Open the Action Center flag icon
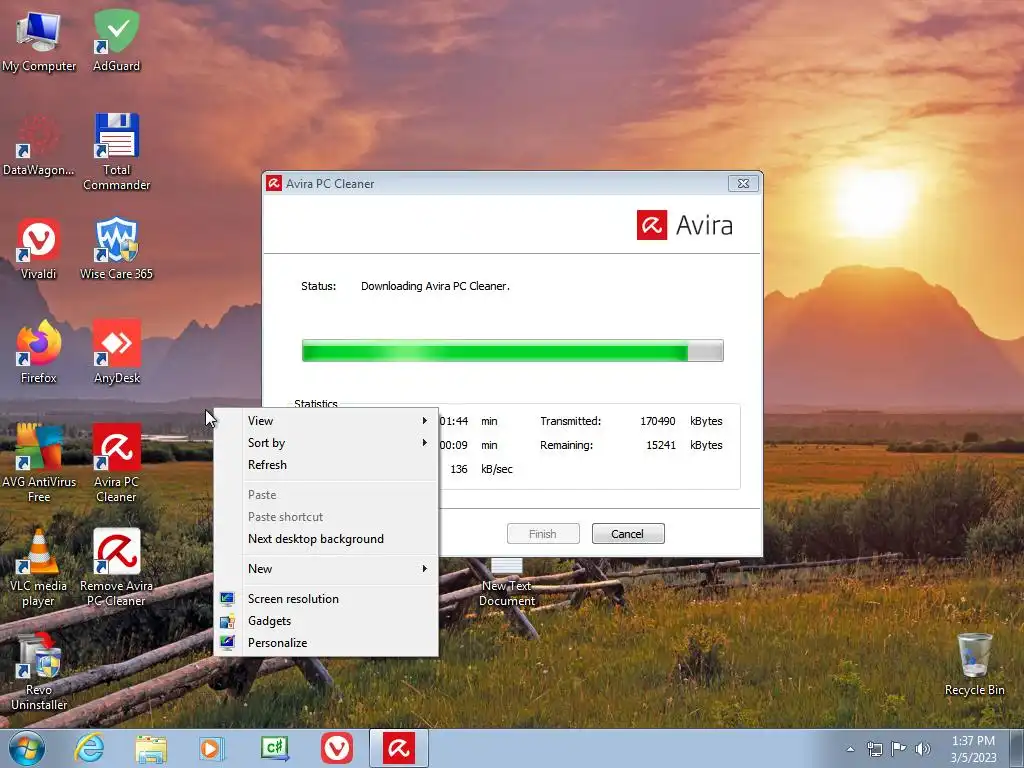The height and width of the screenshot is (768, 1024). pos(899,749)
